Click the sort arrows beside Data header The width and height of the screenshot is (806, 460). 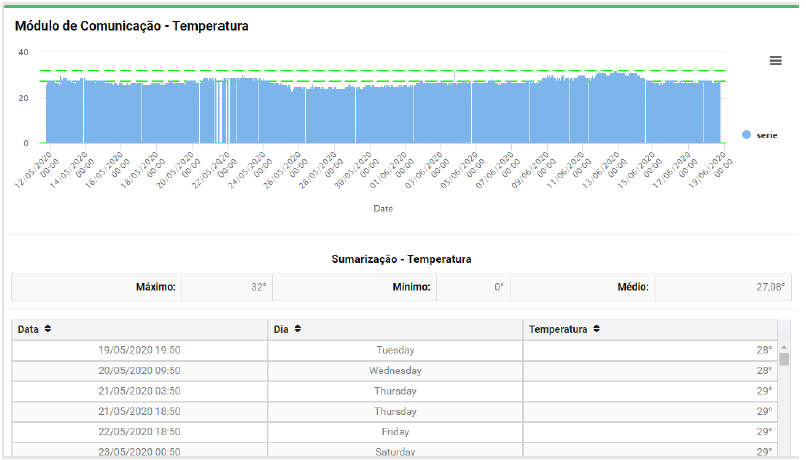coord(48,329)
